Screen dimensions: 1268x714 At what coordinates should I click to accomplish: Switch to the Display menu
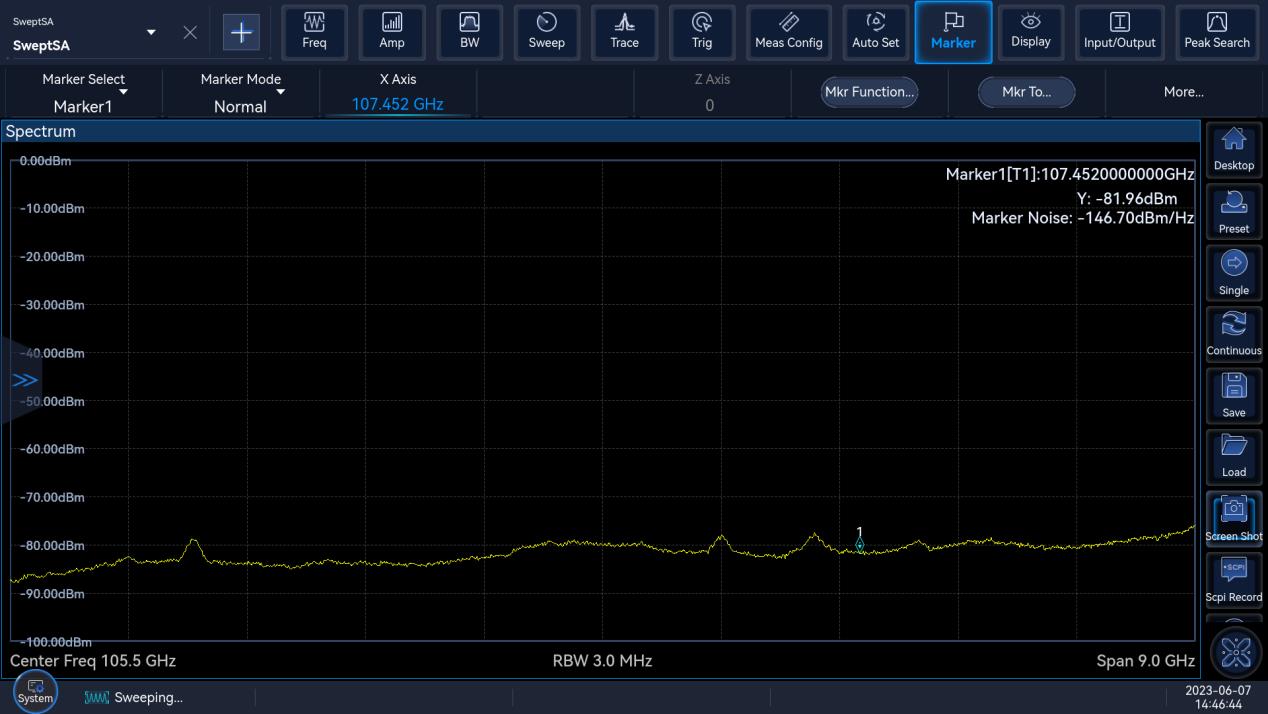[x=1030, y=32]
